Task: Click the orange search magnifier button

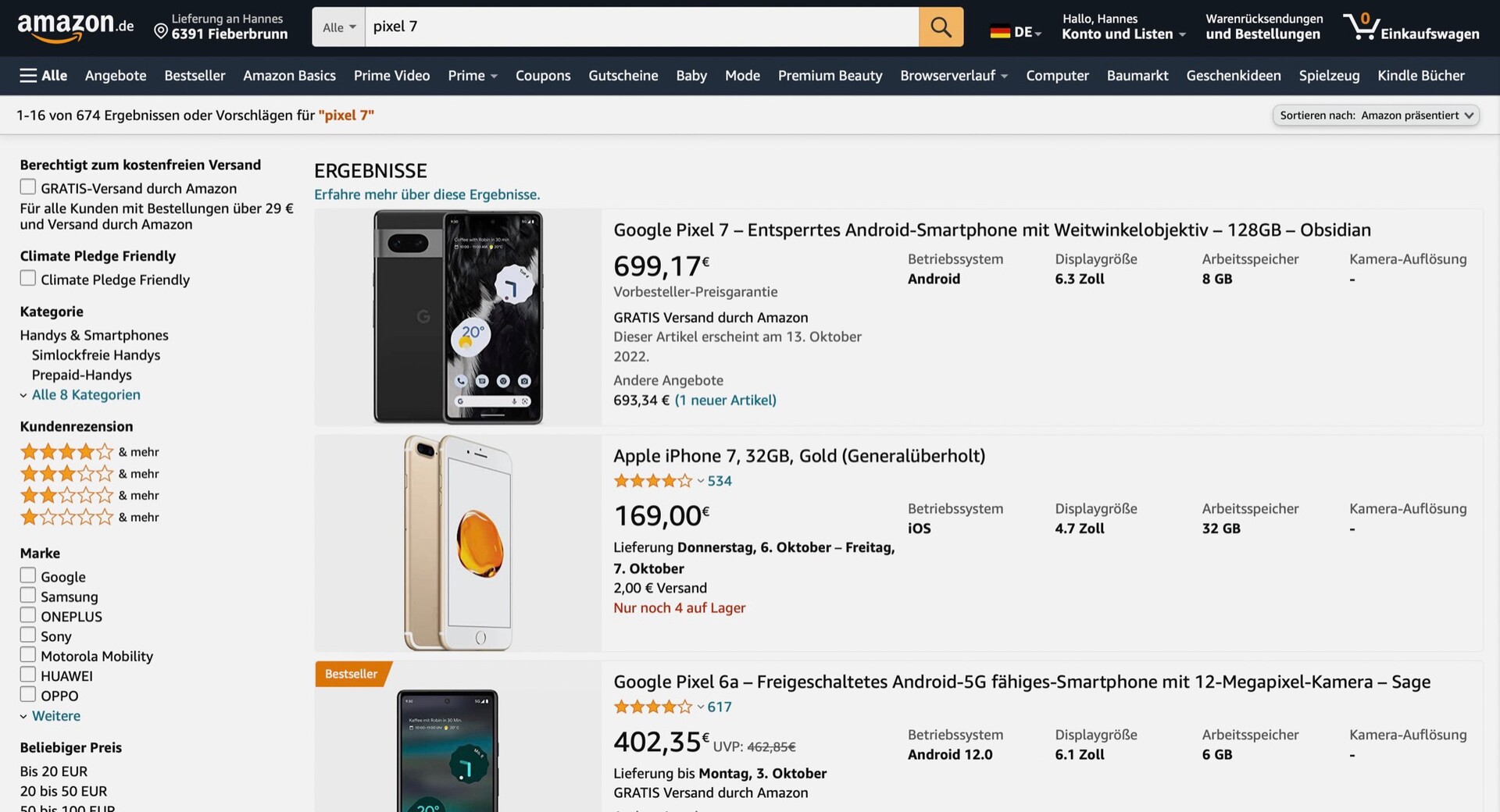Action: (941, 27)
